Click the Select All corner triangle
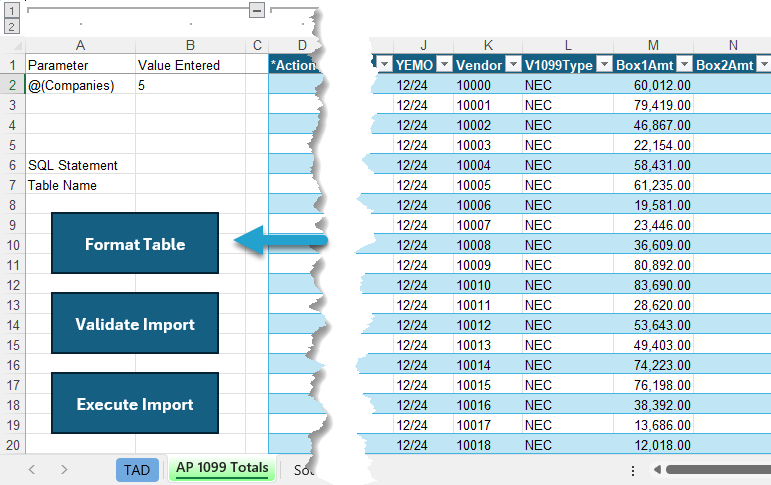This screenshot has height=485, width=771. tap(17, 46)
